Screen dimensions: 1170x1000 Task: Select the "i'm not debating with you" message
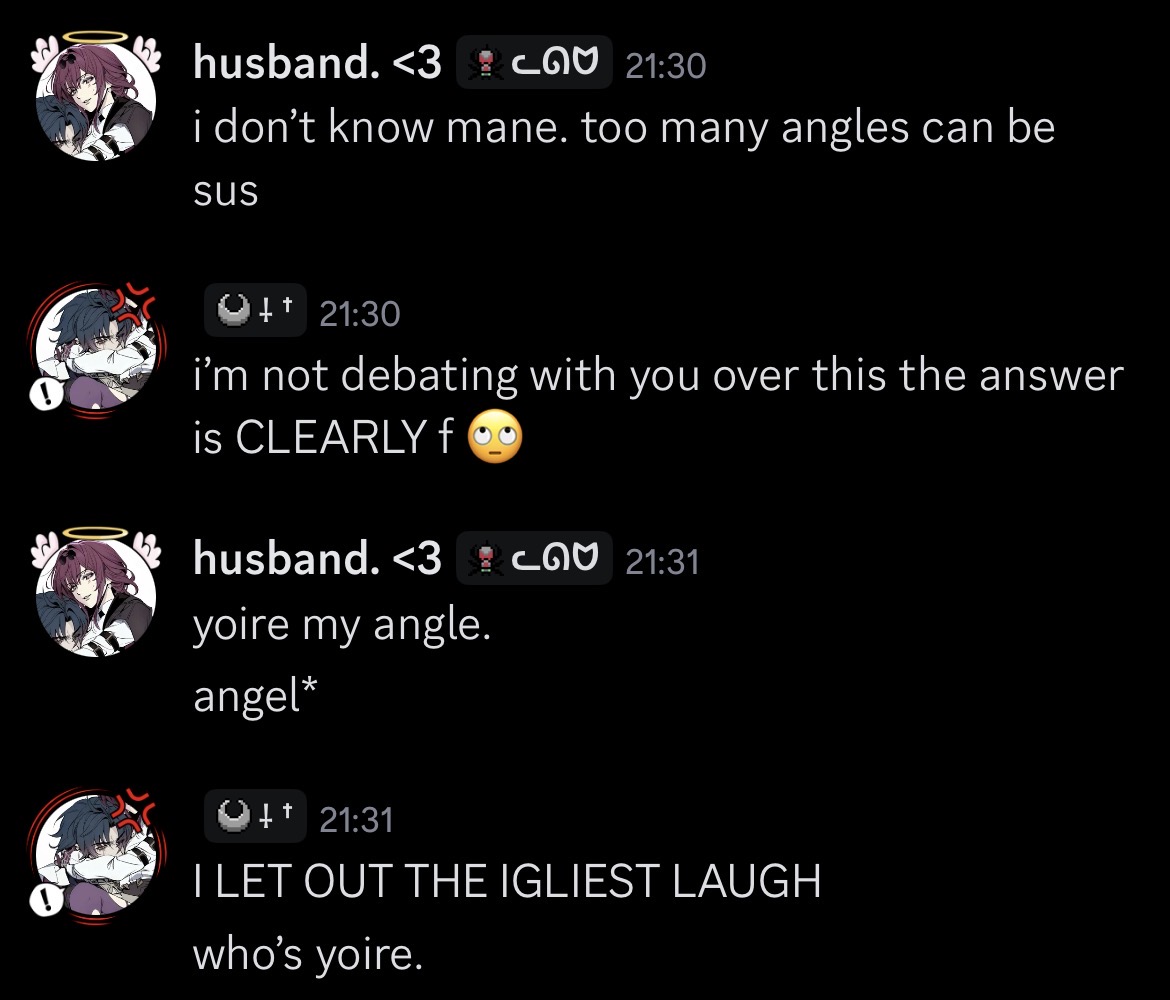click(x=658, y=405)
